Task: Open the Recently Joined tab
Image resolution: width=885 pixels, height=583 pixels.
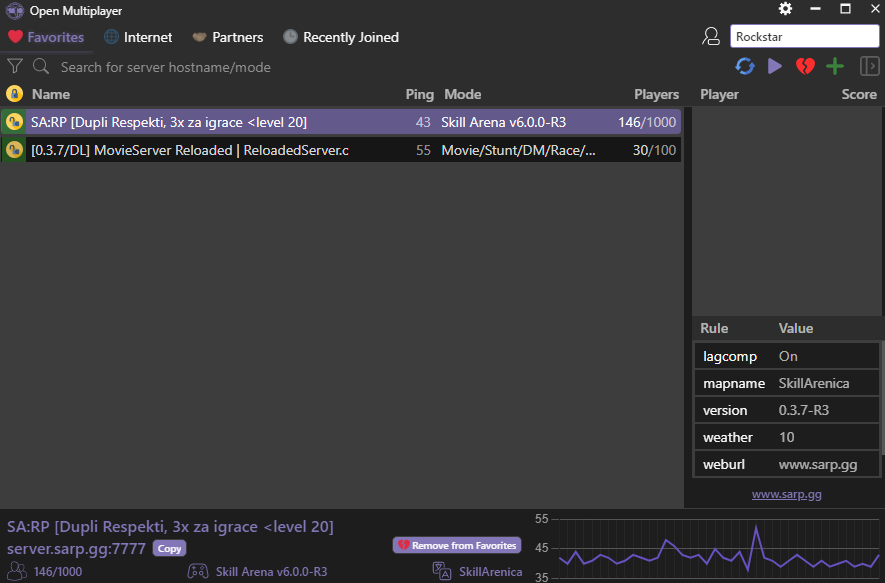Action: tap(341, 37)
